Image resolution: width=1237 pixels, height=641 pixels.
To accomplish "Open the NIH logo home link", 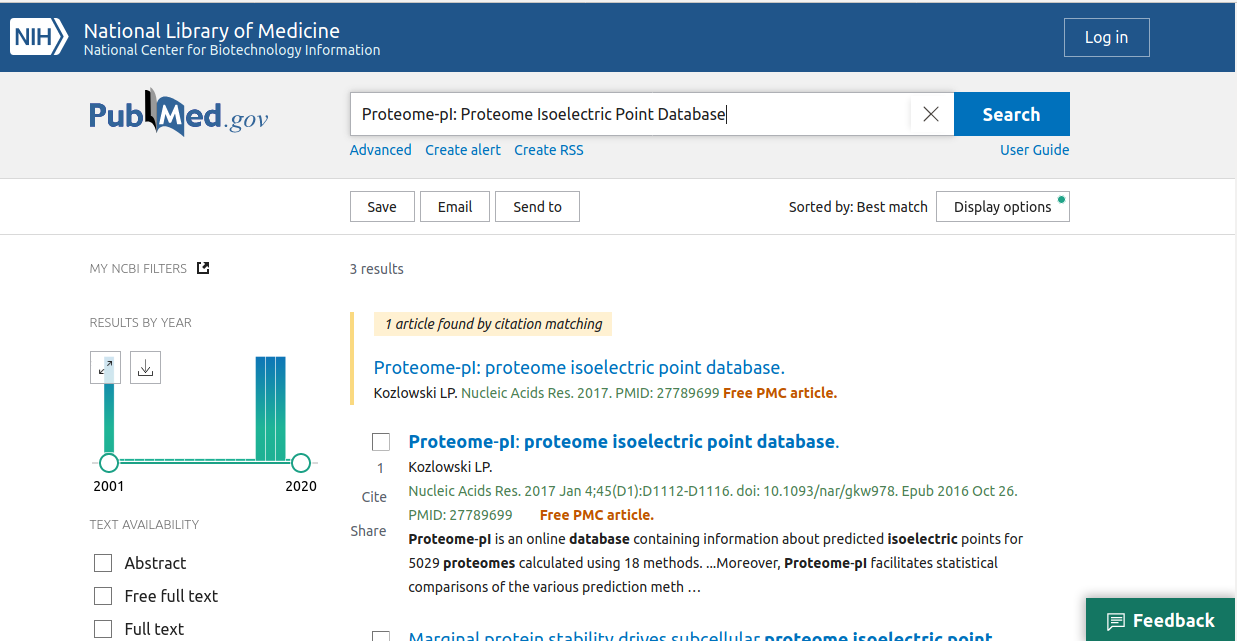I will tap(39, 38).
